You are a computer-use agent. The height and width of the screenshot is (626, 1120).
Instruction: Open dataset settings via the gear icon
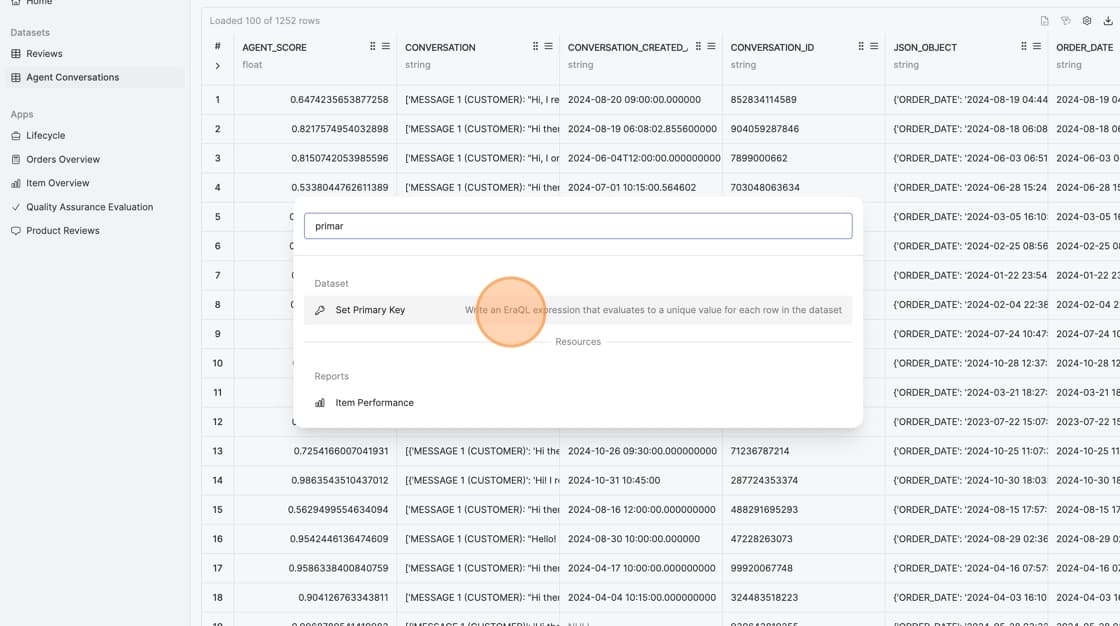1087,21
